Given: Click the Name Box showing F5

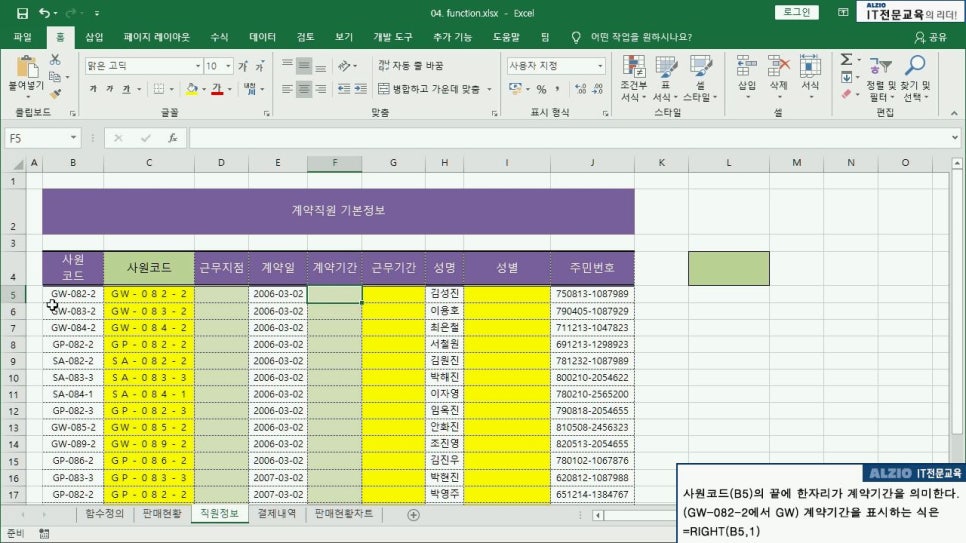Looking at the screenshot, I should point(42,138).
